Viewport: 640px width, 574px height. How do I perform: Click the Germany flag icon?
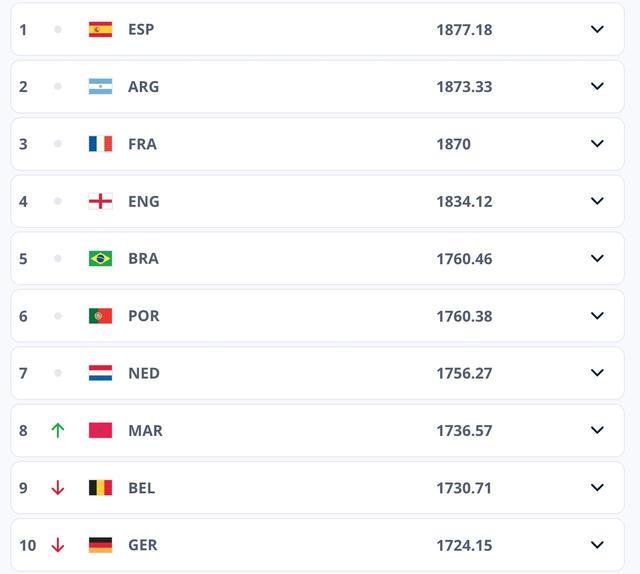pos(100,545)
